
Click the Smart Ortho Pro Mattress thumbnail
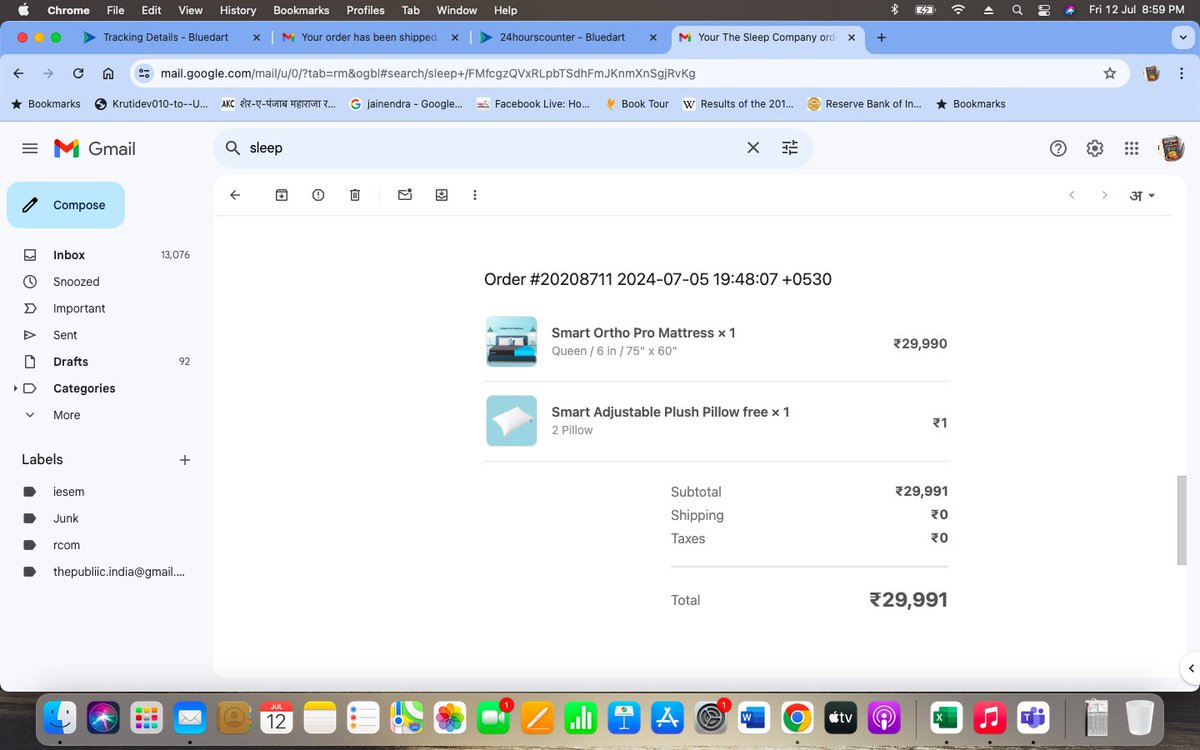click(x=511, y=341)
